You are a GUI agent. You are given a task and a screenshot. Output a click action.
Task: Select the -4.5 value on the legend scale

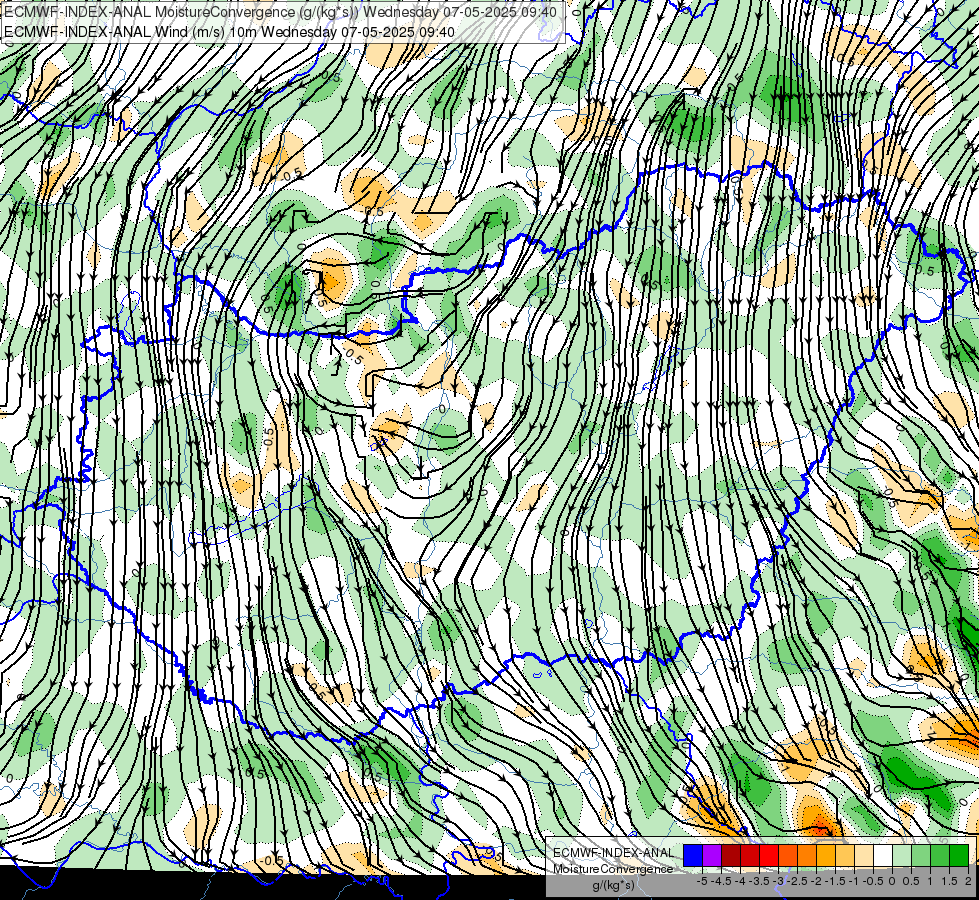[x=721, y=881]
